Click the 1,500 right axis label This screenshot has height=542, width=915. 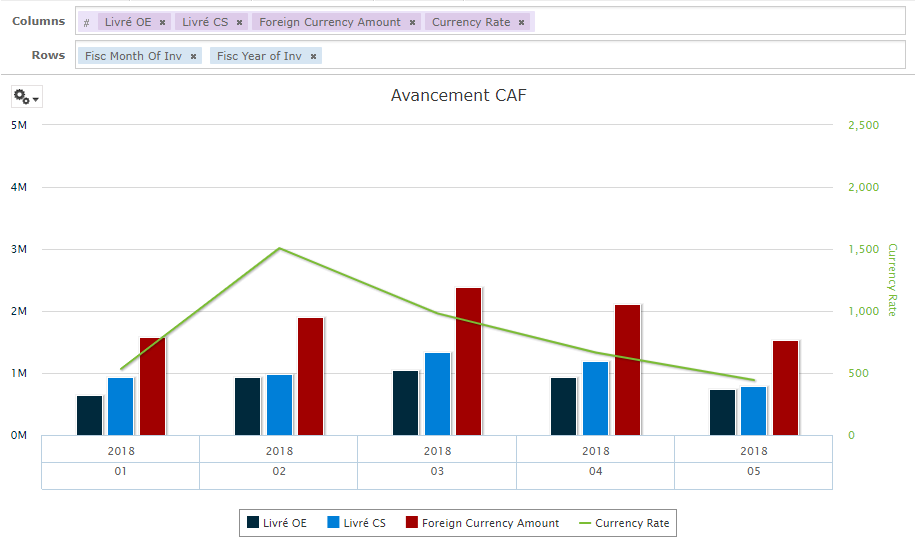(864, 249)
